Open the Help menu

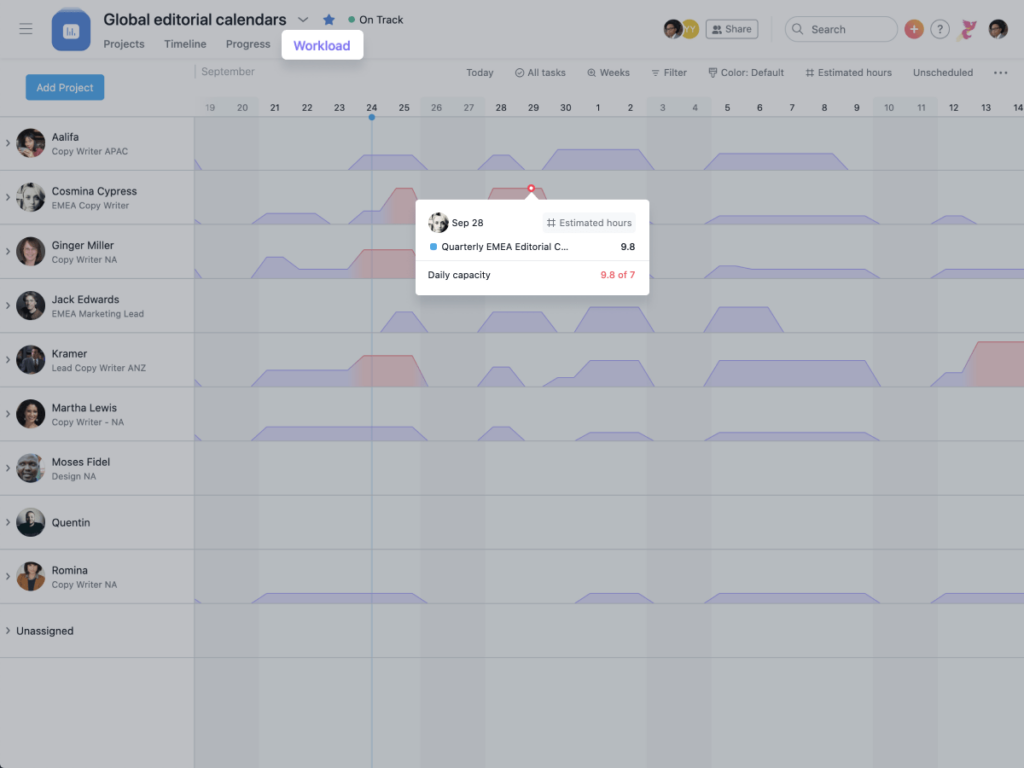[939, 29]
